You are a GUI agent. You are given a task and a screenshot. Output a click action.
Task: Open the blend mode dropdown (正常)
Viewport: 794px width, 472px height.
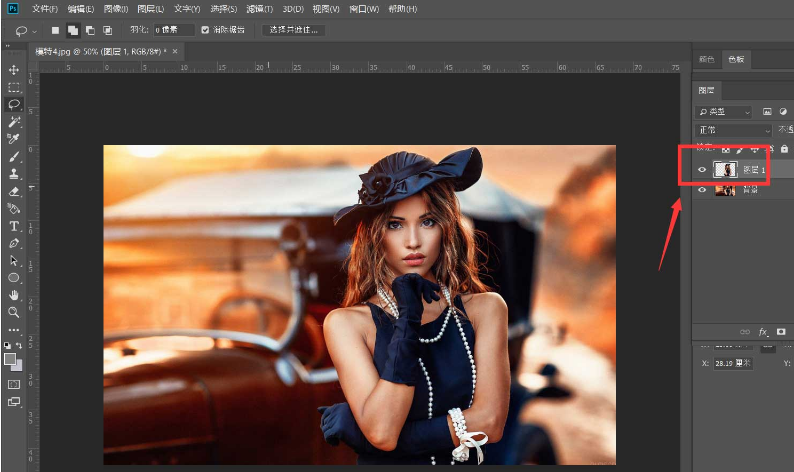pos(734,130)
